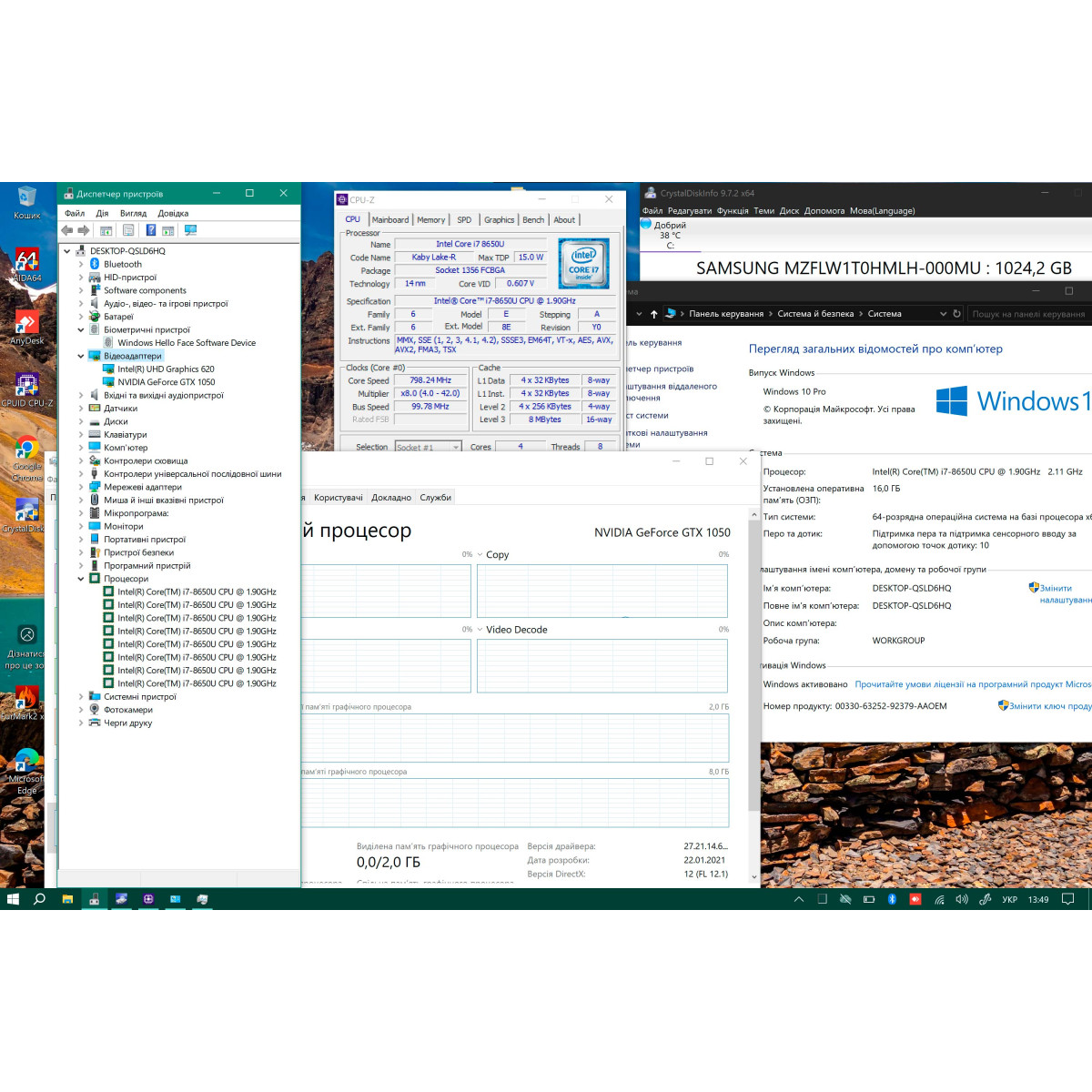
Task: Open the Вигляд menu in Device Manager
Action: click(133, 213)
